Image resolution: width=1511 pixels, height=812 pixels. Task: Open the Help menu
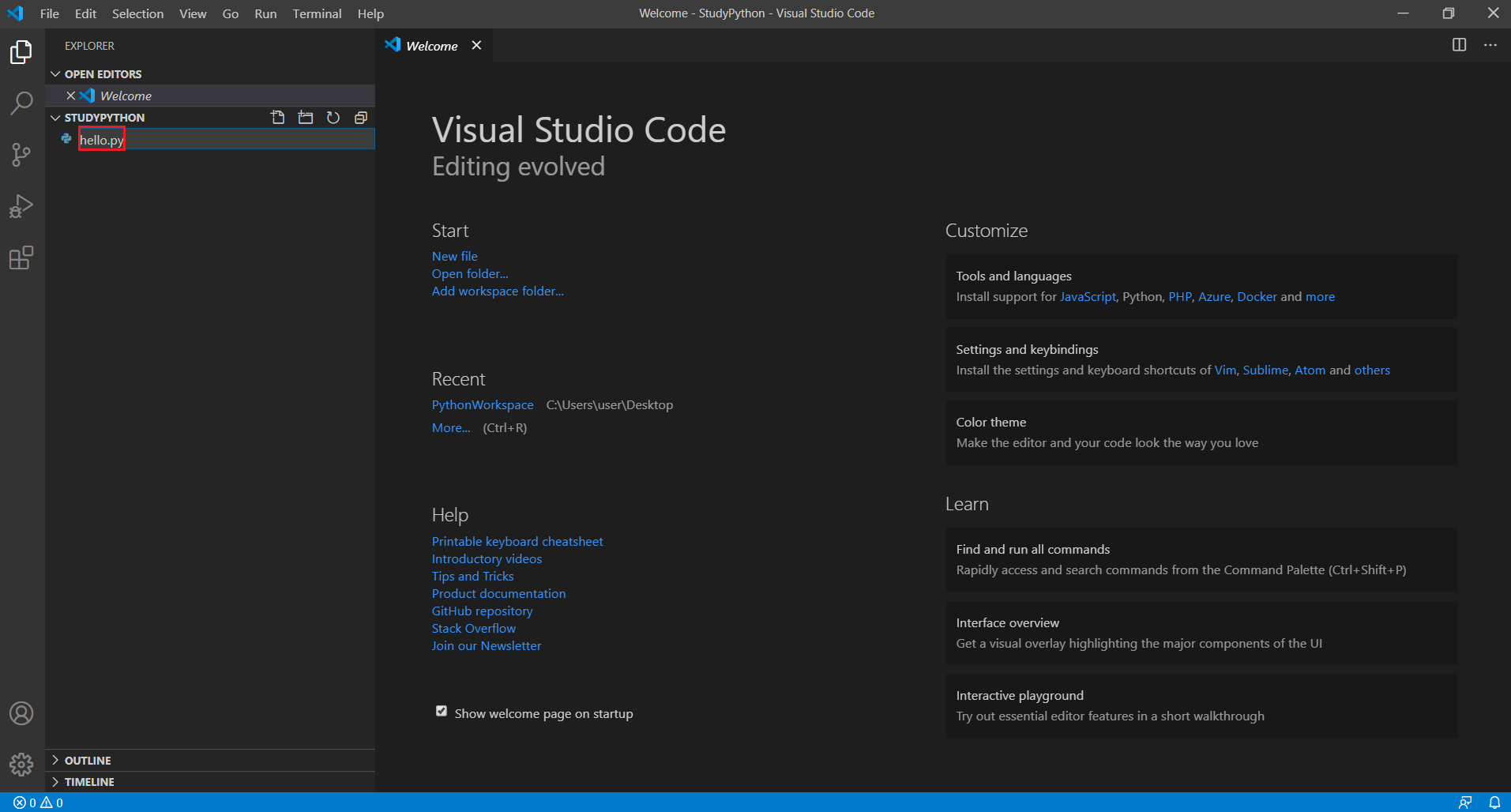point(370,13)
